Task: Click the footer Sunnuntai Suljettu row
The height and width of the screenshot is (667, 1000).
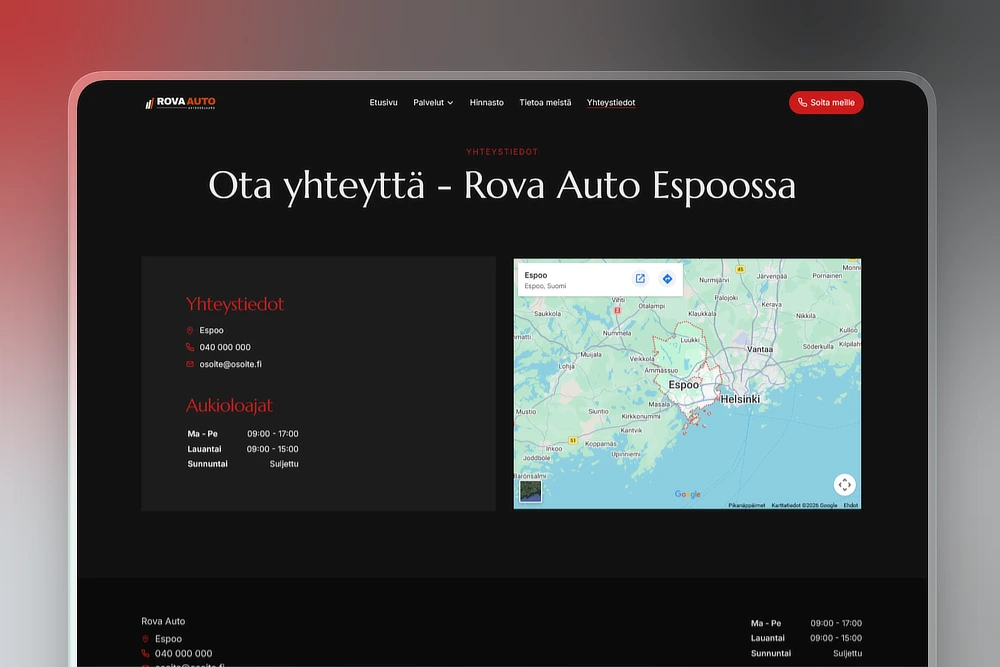Action: [x=806, y=653]
